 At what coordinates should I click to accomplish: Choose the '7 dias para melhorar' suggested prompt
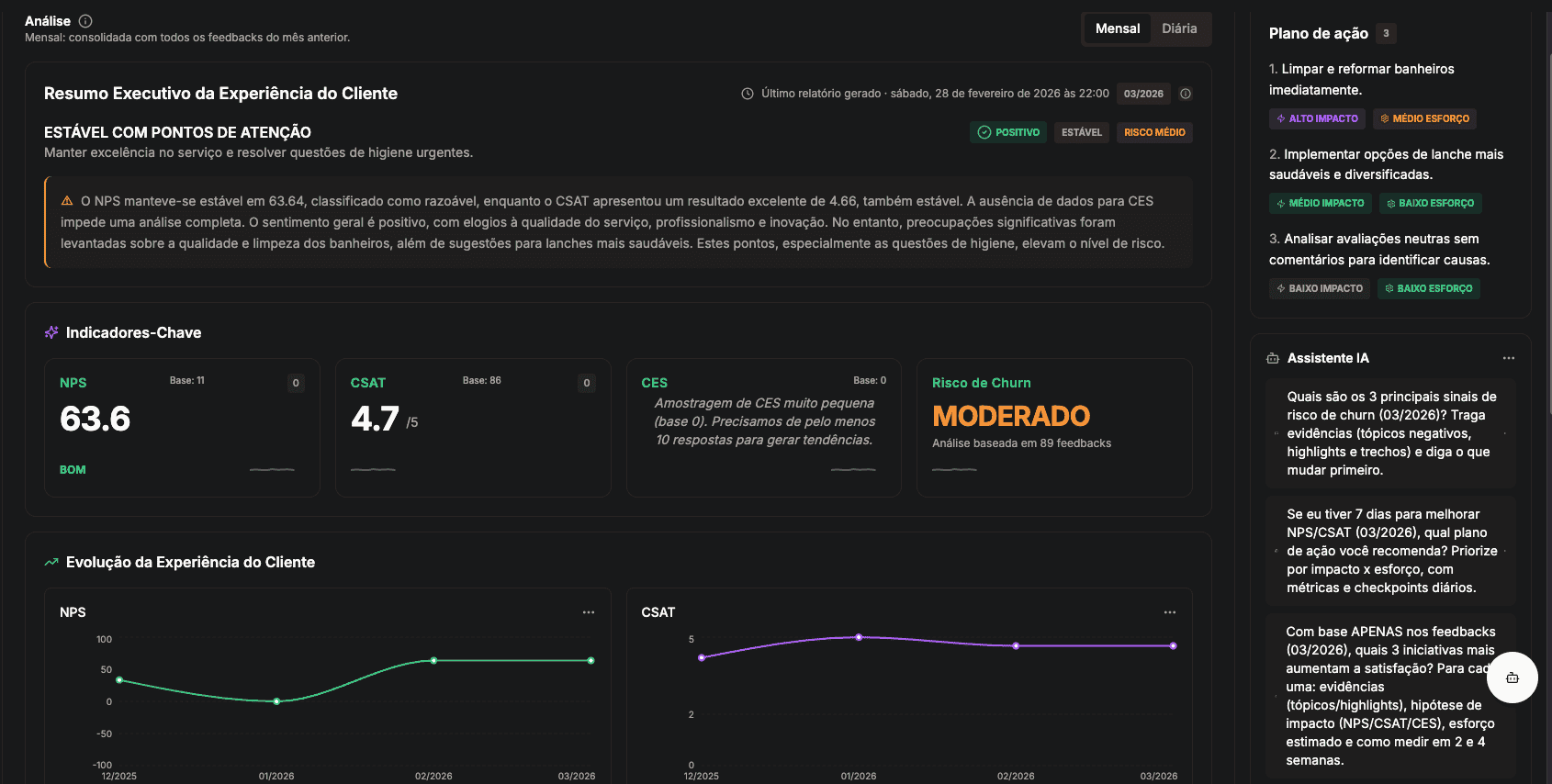(1390, 551)
